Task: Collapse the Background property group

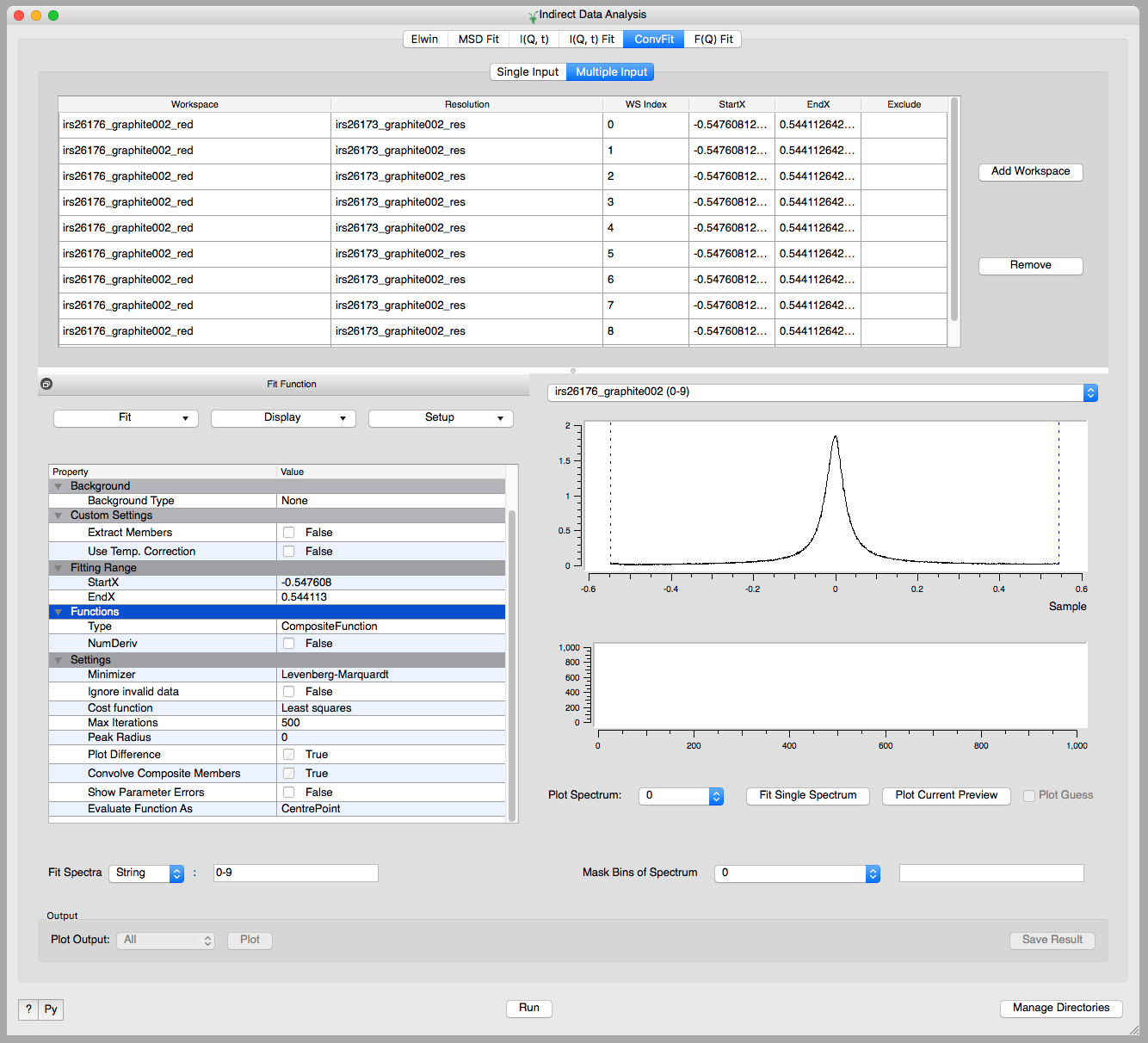Action: pos(59,486)
